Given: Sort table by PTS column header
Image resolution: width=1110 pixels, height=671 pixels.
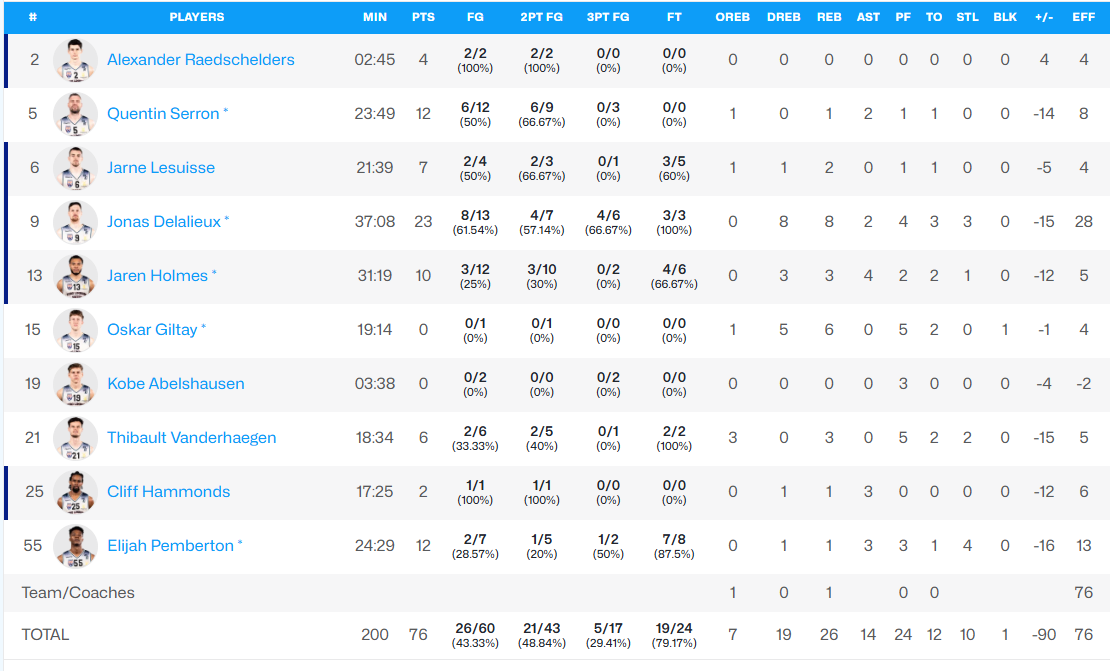Looking at the screenshot, I should point(423,17).
